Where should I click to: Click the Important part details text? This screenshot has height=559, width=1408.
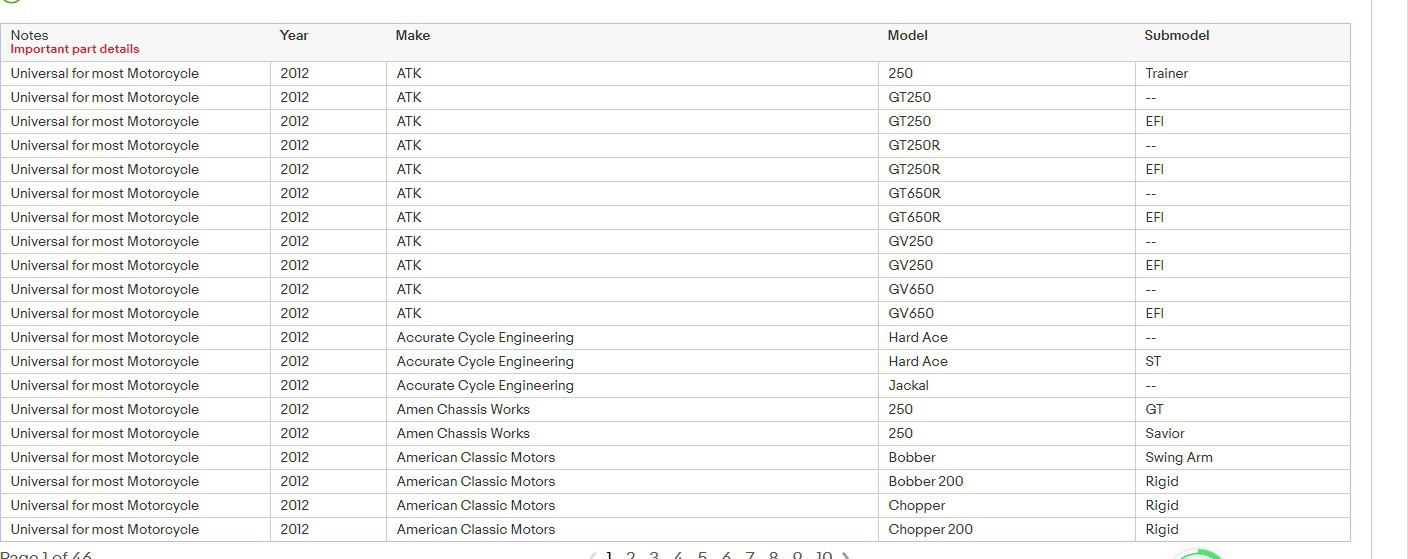pos(75,49)
